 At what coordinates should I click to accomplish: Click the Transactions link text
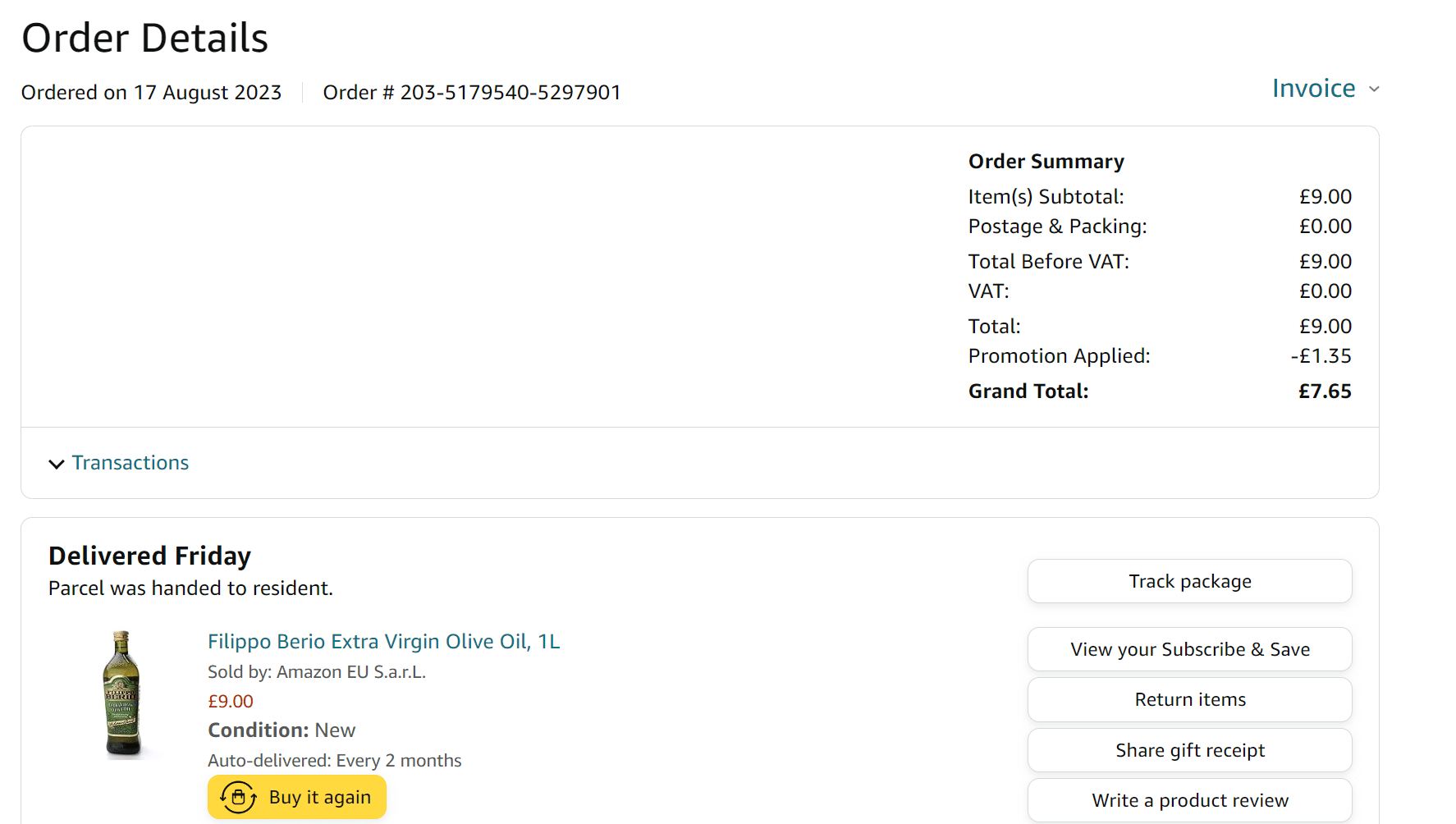pyautogui.click(x=130, y=463)
